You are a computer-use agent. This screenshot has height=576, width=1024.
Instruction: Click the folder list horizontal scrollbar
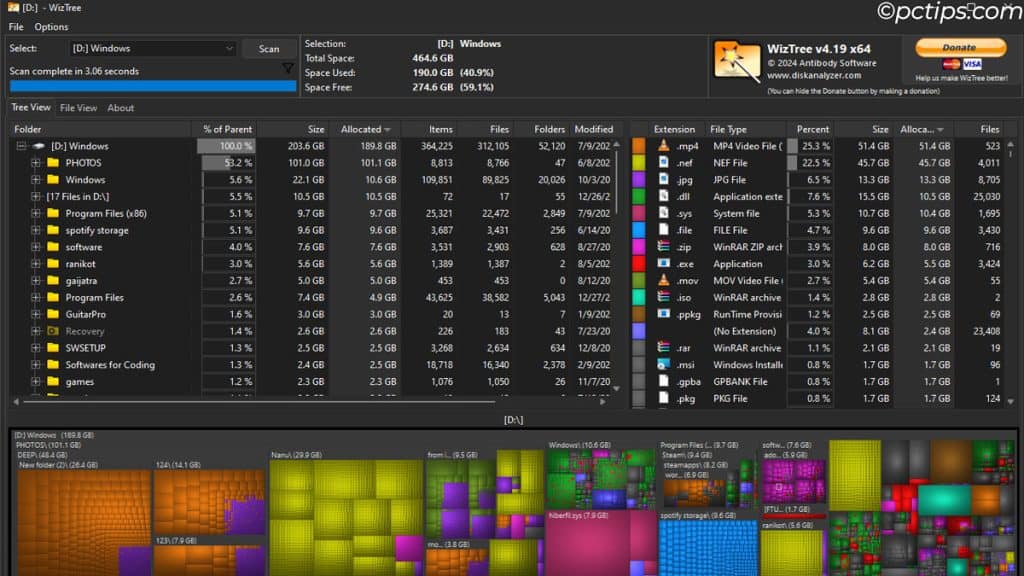(259, 402)
